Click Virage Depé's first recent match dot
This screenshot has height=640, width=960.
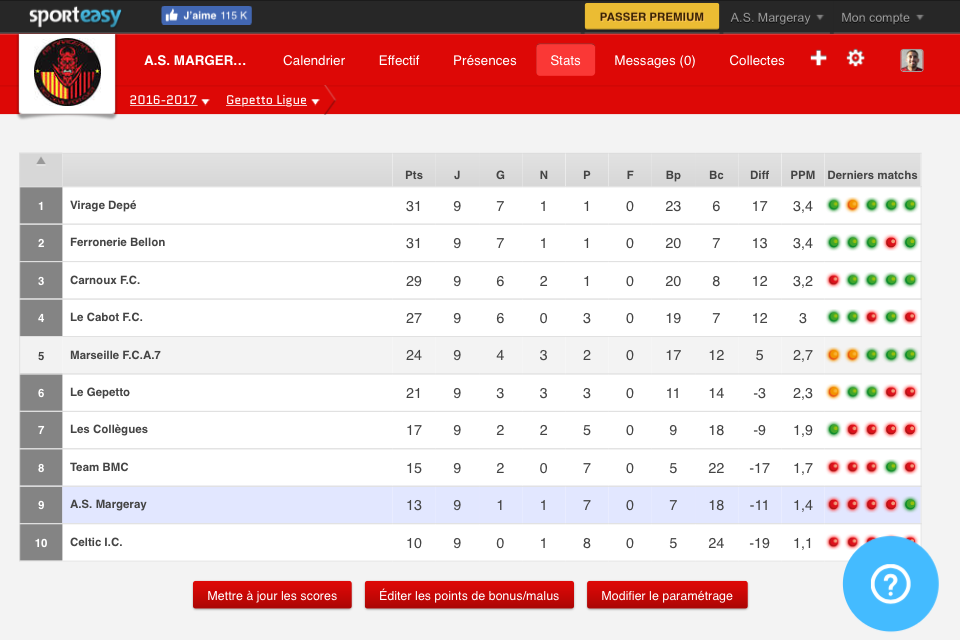pos(833,205)
